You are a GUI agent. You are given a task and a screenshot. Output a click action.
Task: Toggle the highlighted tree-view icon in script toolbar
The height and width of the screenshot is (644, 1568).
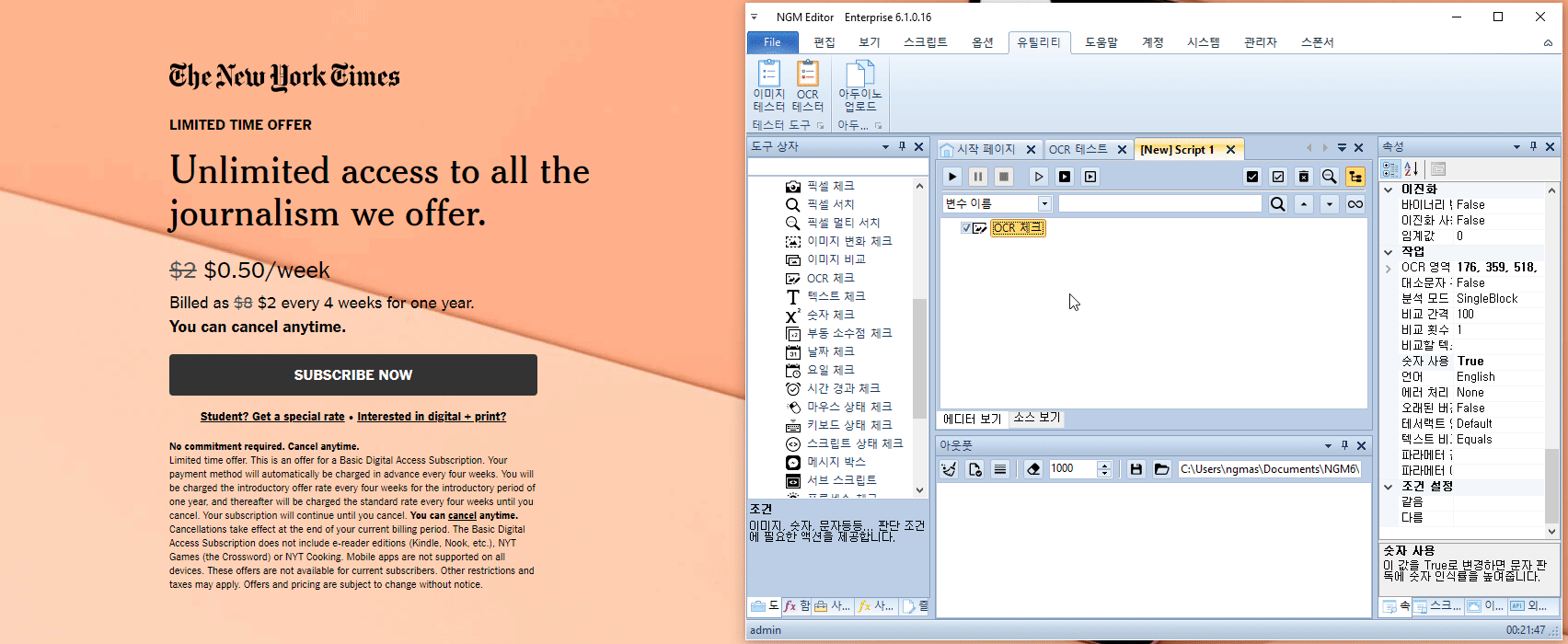coord(1355,177)
